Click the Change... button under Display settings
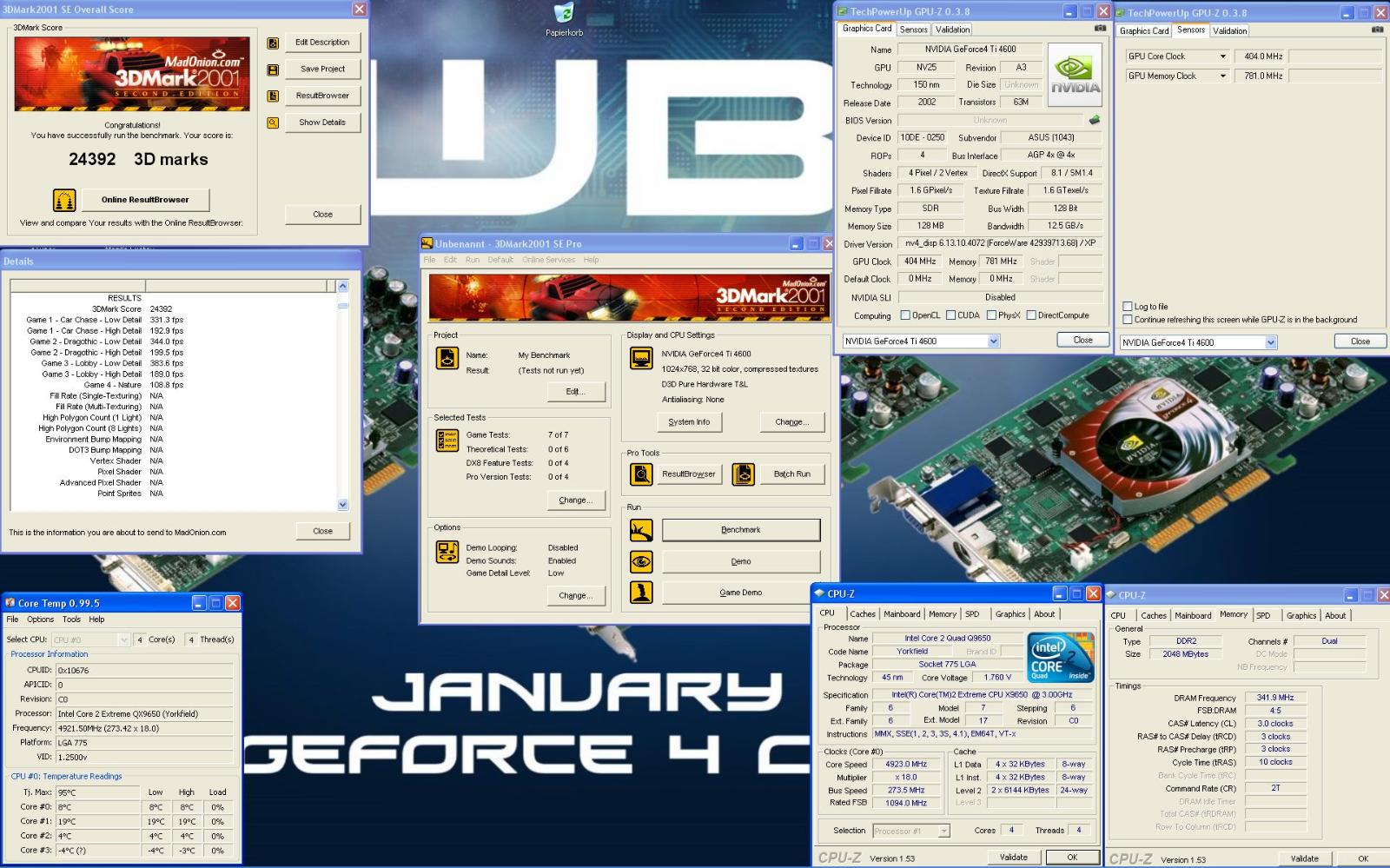The height and width of the screenshot is (868, 1390). (791, 422)
